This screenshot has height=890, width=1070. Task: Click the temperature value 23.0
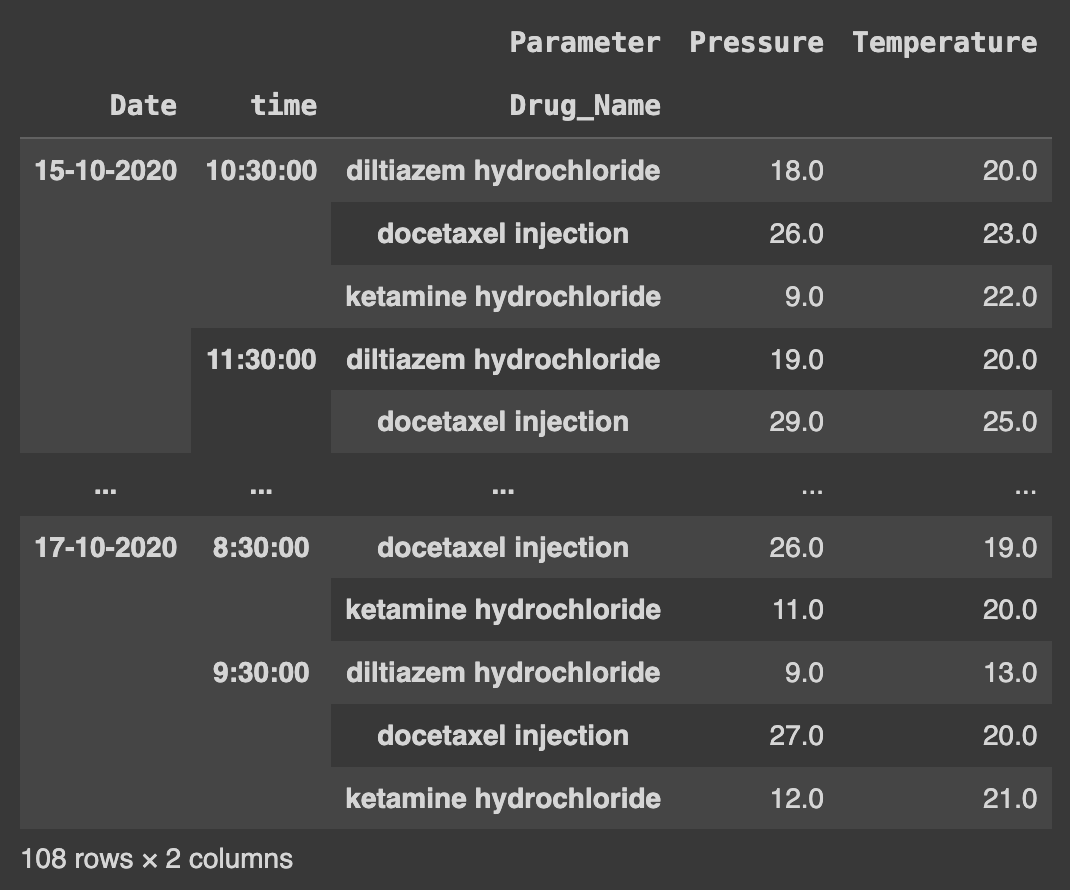coord(1009,234)
